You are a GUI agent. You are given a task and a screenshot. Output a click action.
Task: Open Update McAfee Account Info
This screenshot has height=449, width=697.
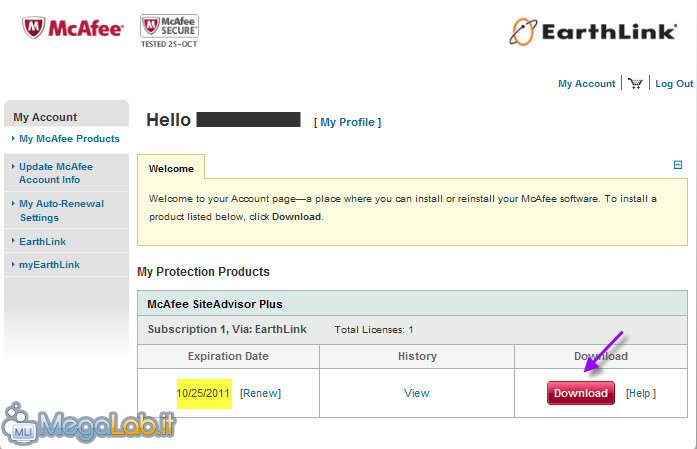56,173
